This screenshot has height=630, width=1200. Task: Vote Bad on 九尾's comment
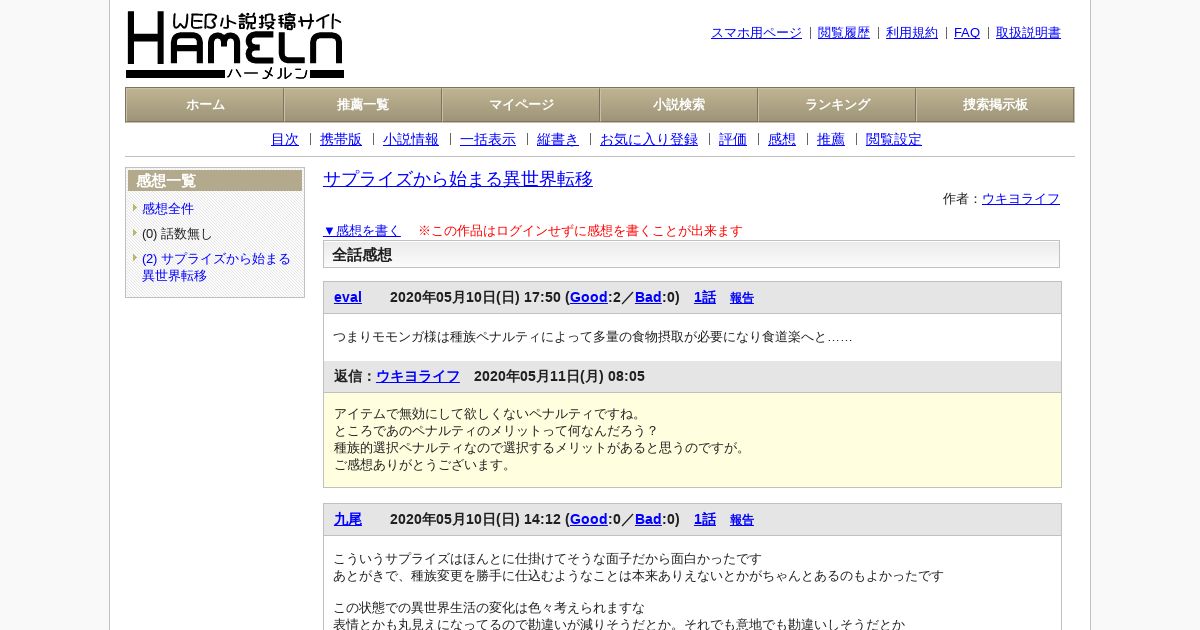648,519
